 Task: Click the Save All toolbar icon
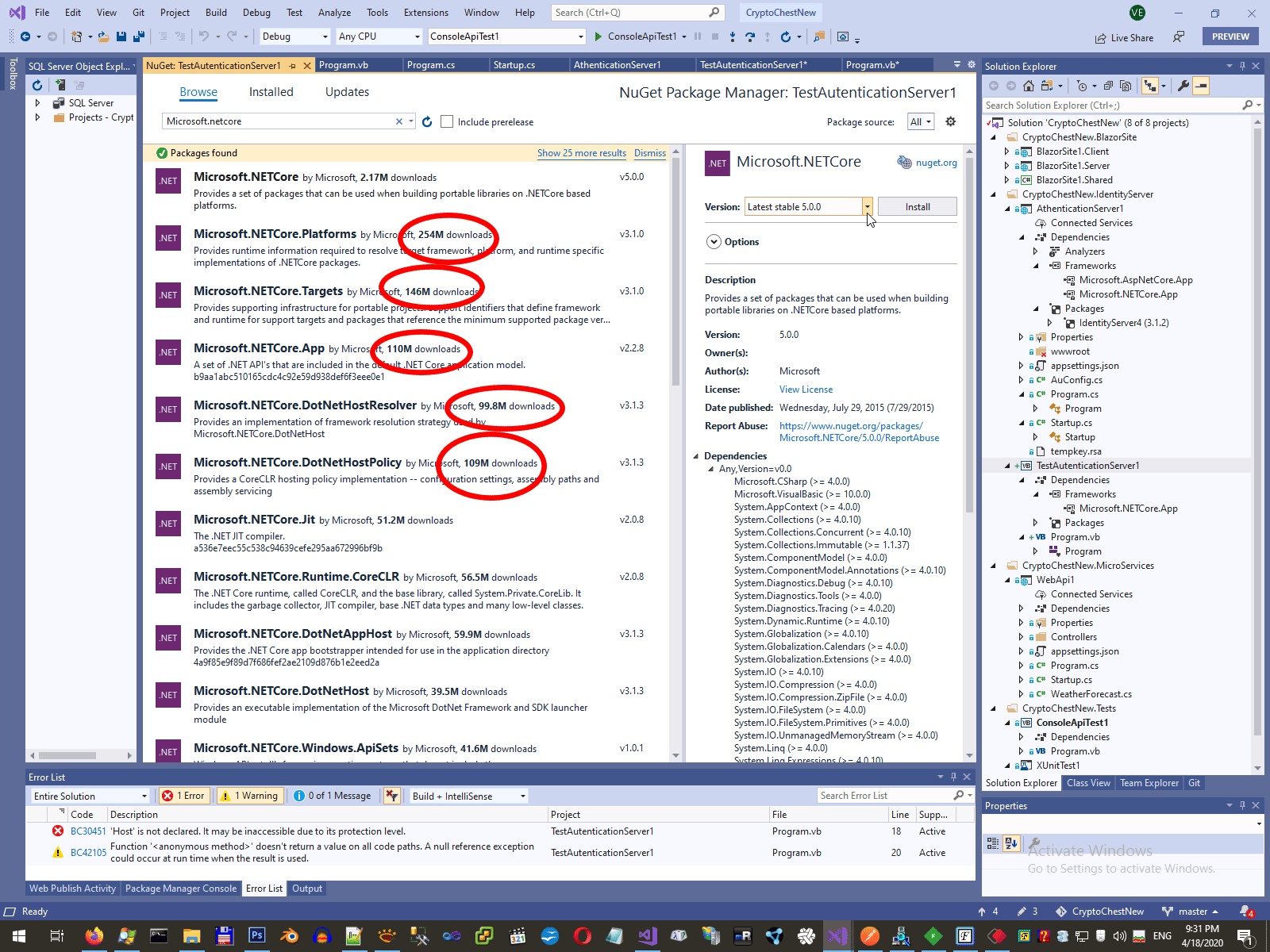(x=139, y=36)
